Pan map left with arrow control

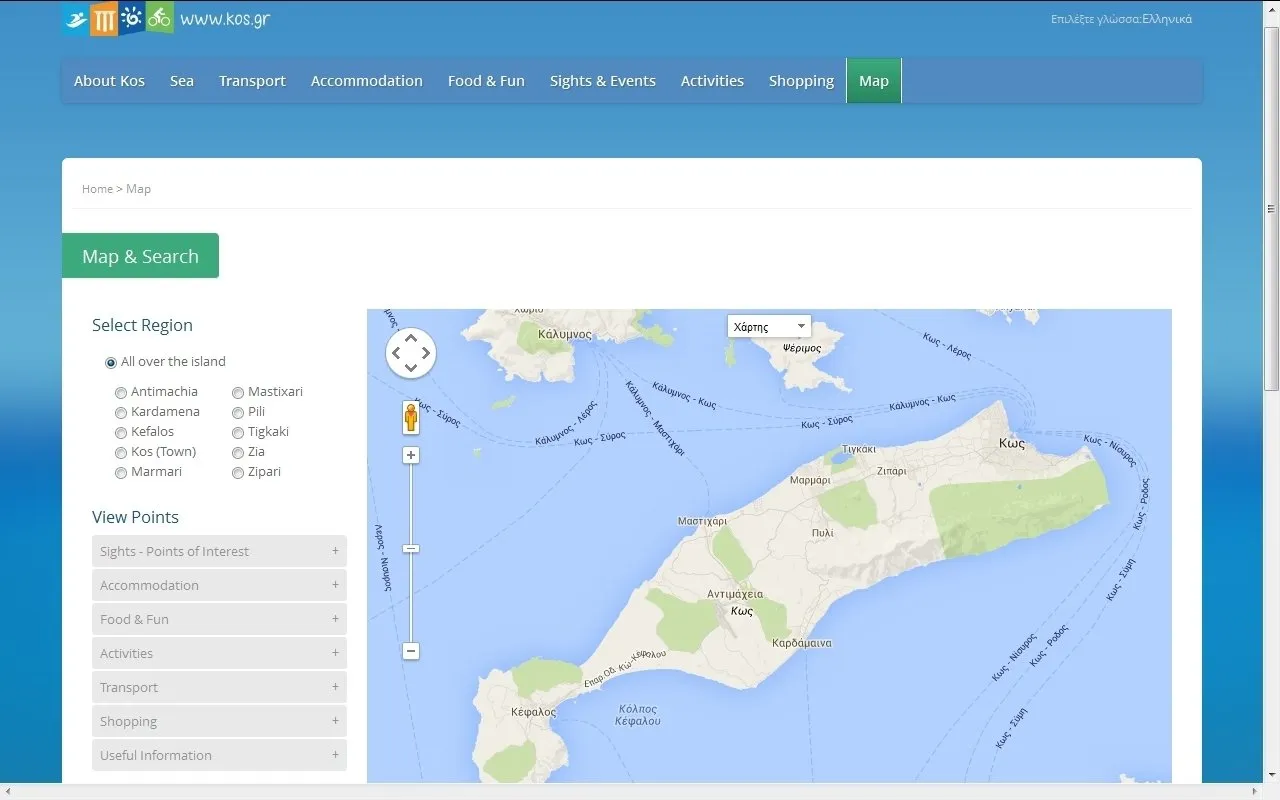pyautogui.click(x=396, y=353)
